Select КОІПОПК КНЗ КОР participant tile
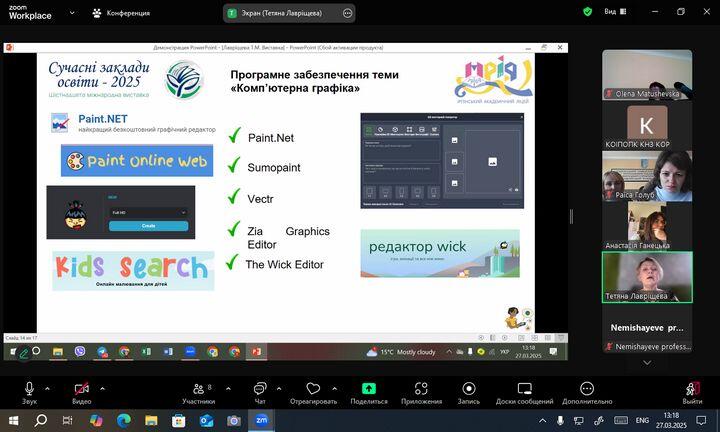This screenshot has height=432, width=720. click(647, 126)
